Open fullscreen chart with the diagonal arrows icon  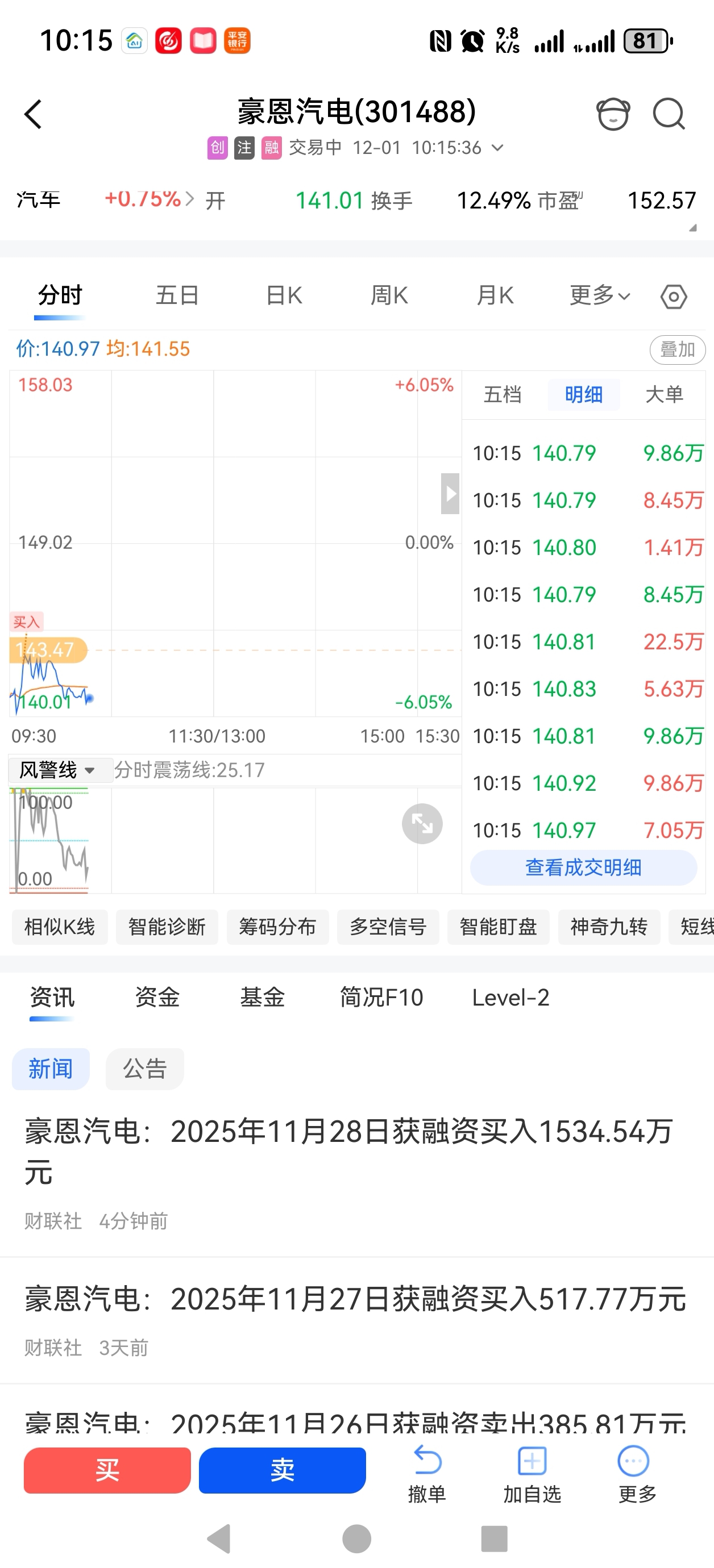pos(422,824)
